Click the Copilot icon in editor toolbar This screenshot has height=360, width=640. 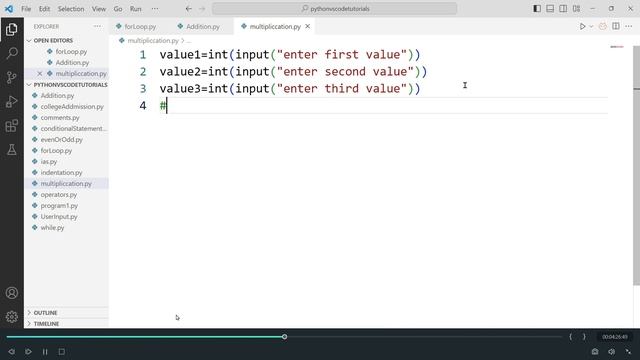[602, 27]
